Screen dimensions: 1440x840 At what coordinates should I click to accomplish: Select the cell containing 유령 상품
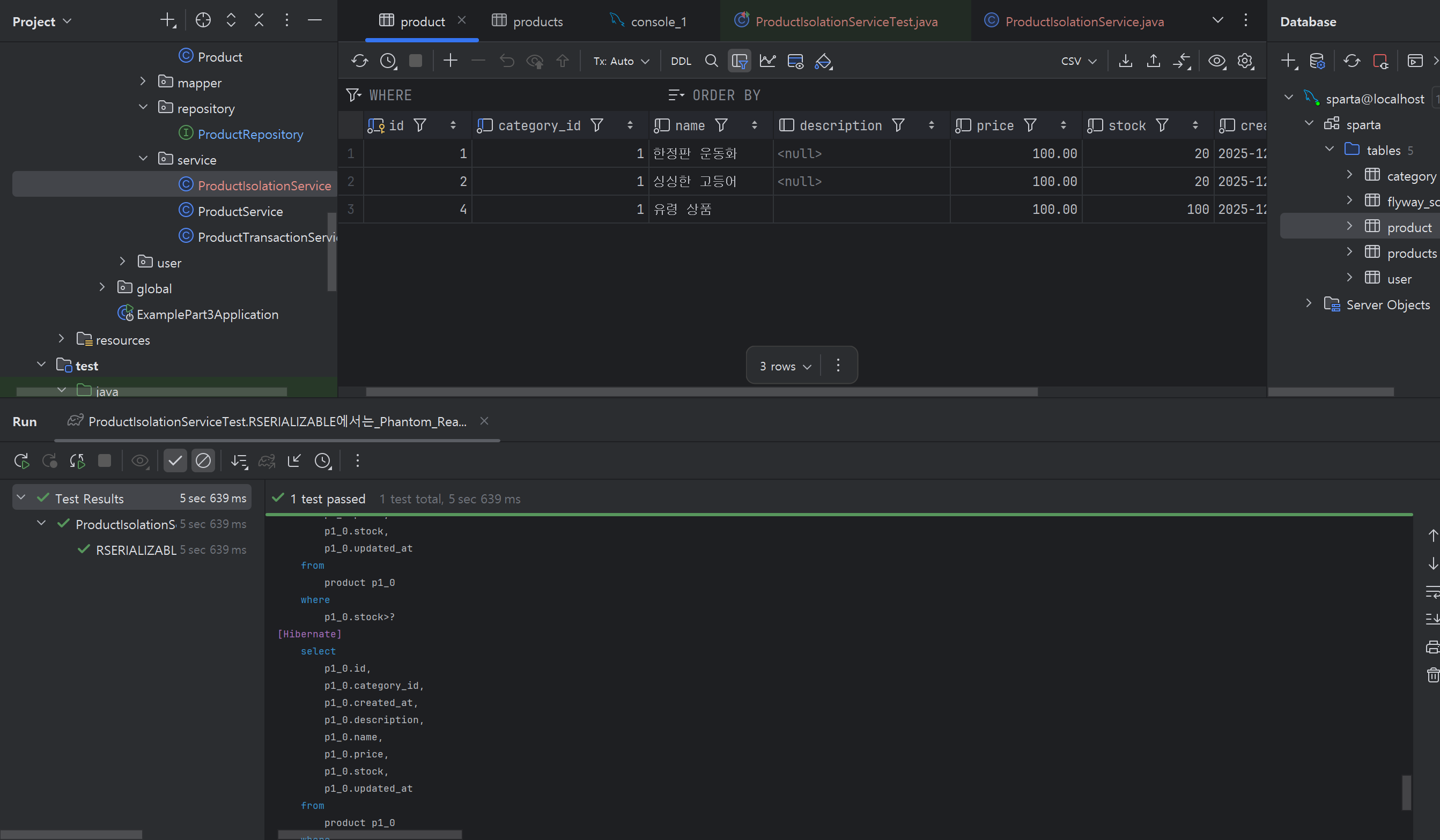pos(711,209)
